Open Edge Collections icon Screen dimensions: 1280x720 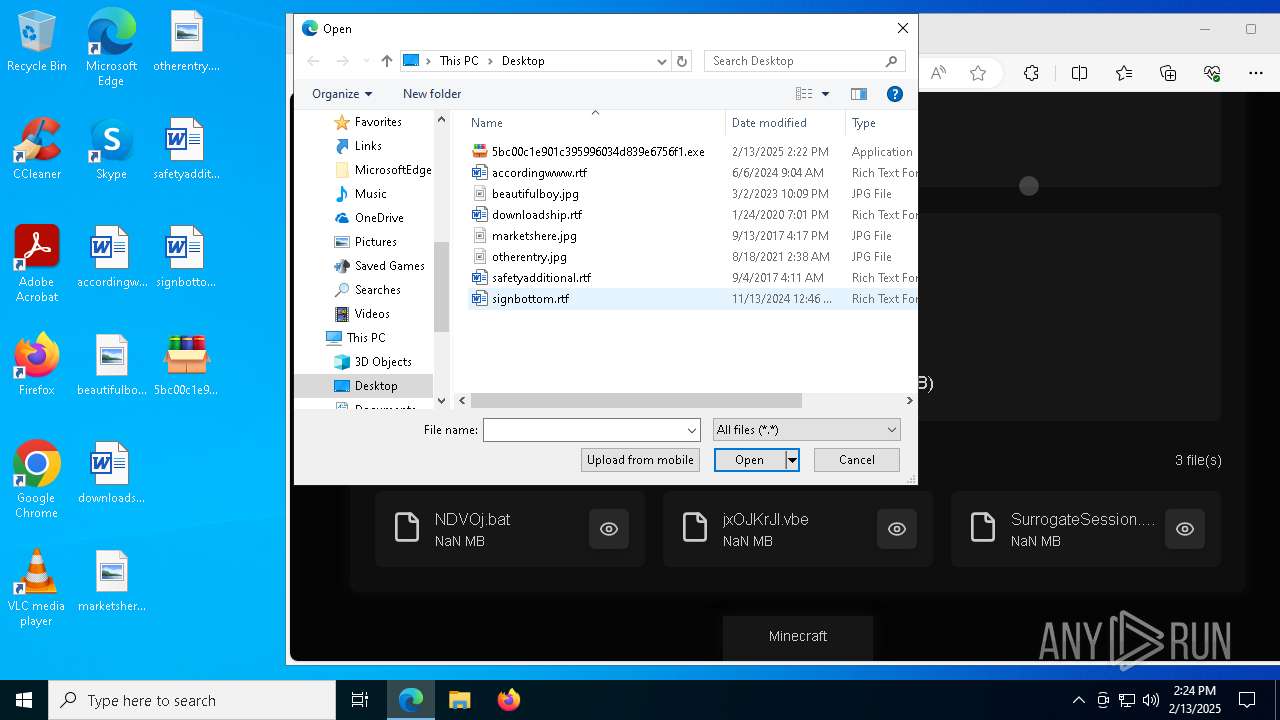click(x=1168, y=73)
